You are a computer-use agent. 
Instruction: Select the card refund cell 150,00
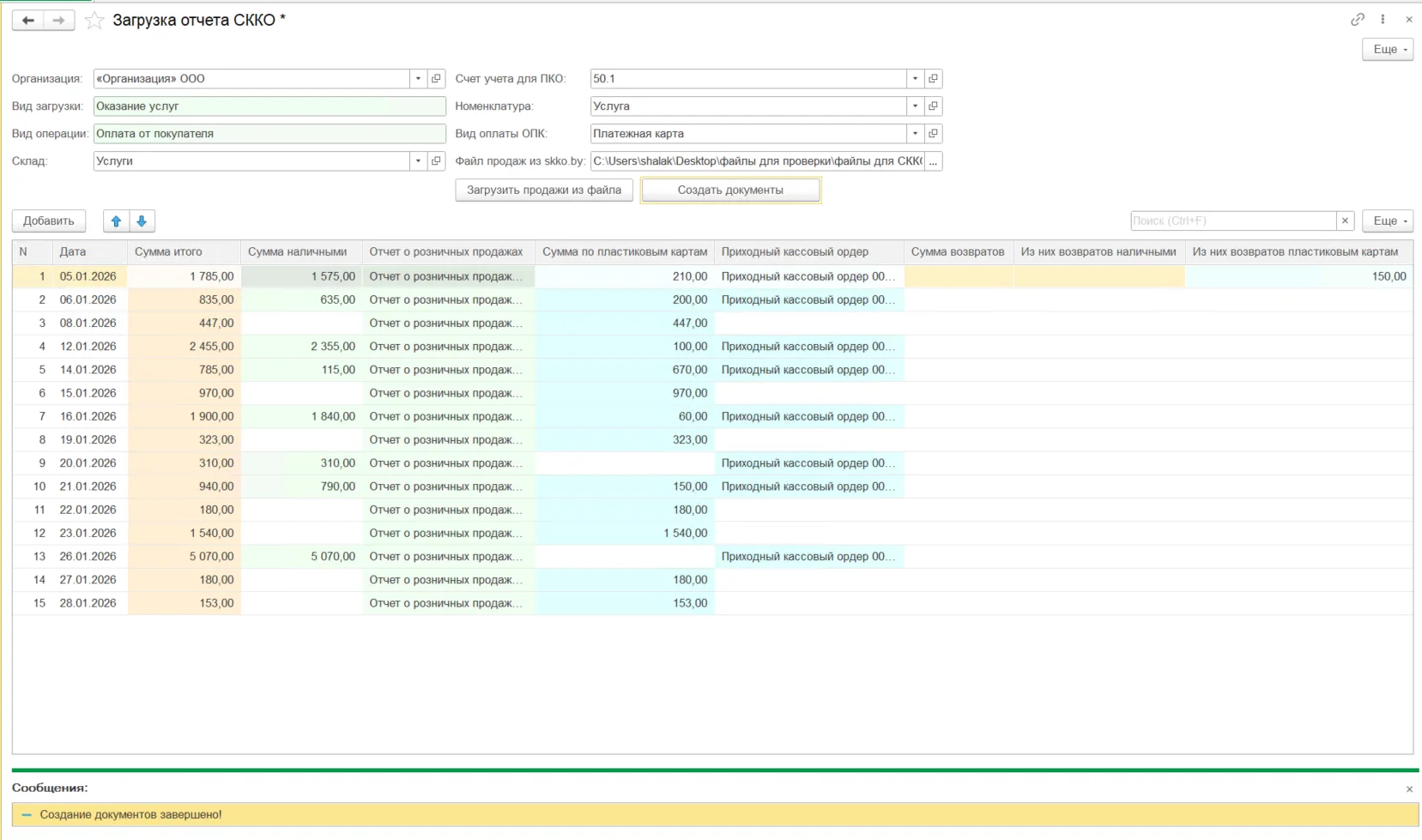point(1298,276)
